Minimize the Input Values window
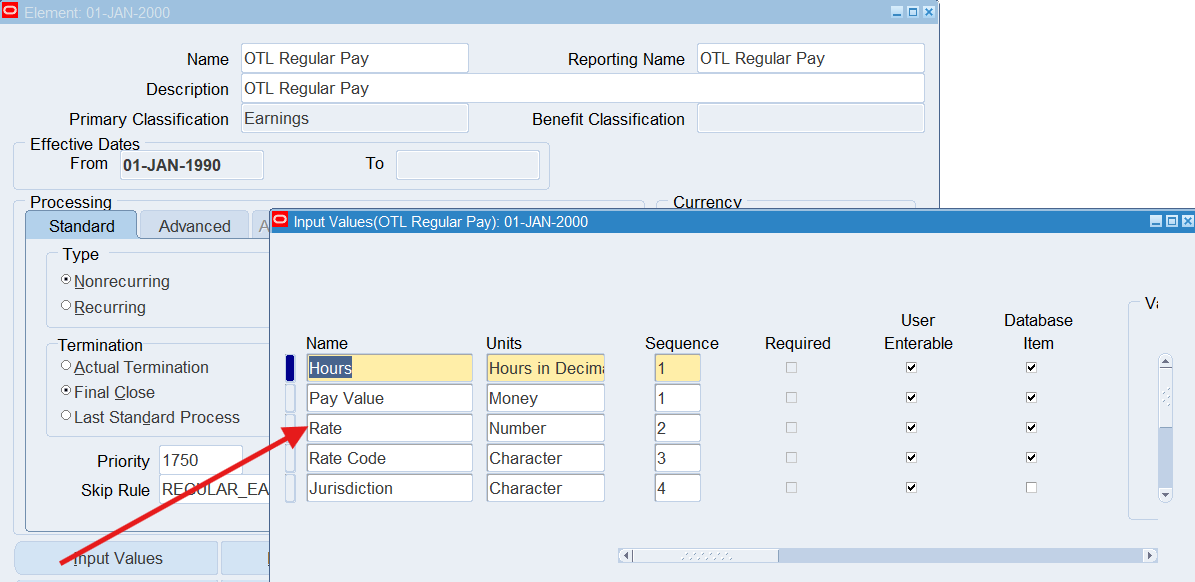 pyautogui.click(x=1156, y=221)
